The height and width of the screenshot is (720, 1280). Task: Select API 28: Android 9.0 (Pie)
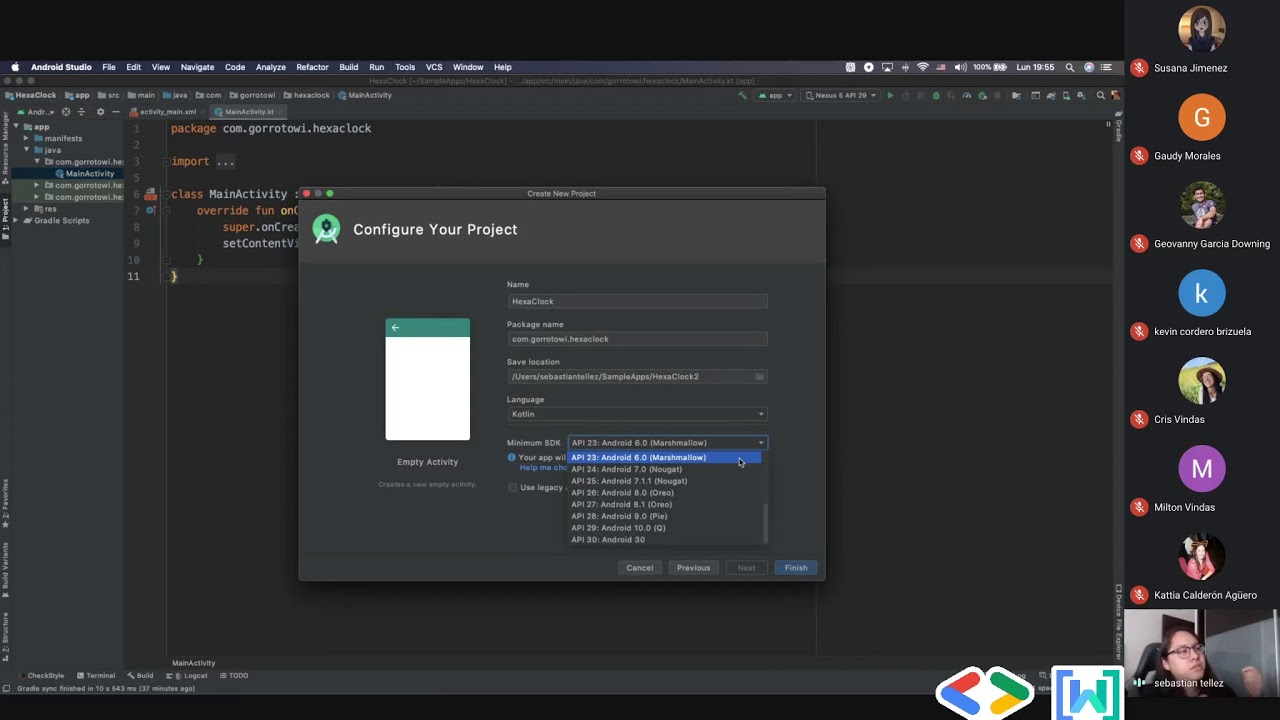coord(665,516)
